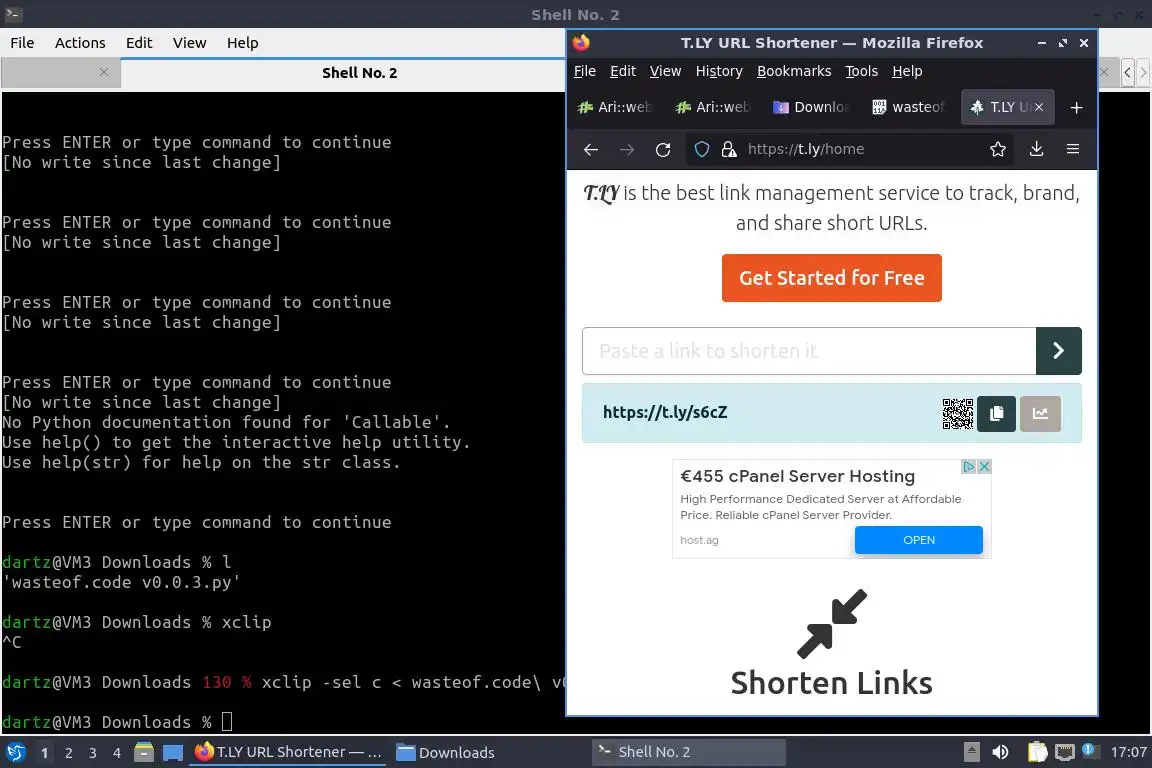Viewport: 1152px width, 768px height.
Task: Submit link with arrow button
Action: (1059, 351)
